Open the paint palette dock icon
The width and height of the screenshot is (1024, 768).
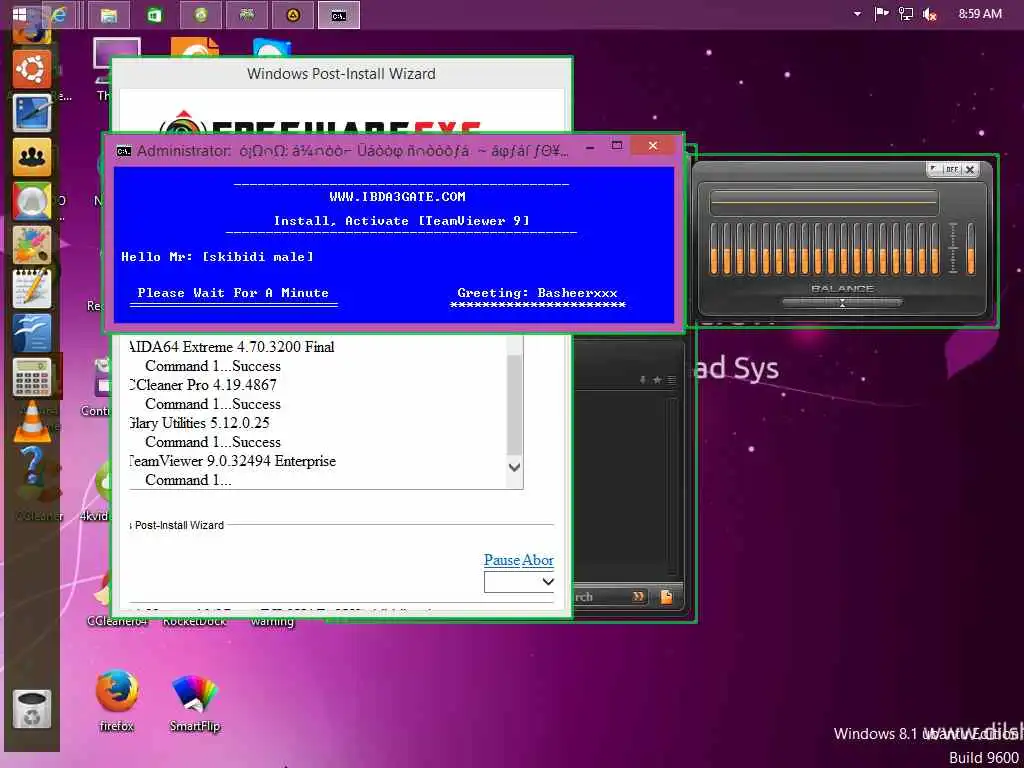[31, 244]
